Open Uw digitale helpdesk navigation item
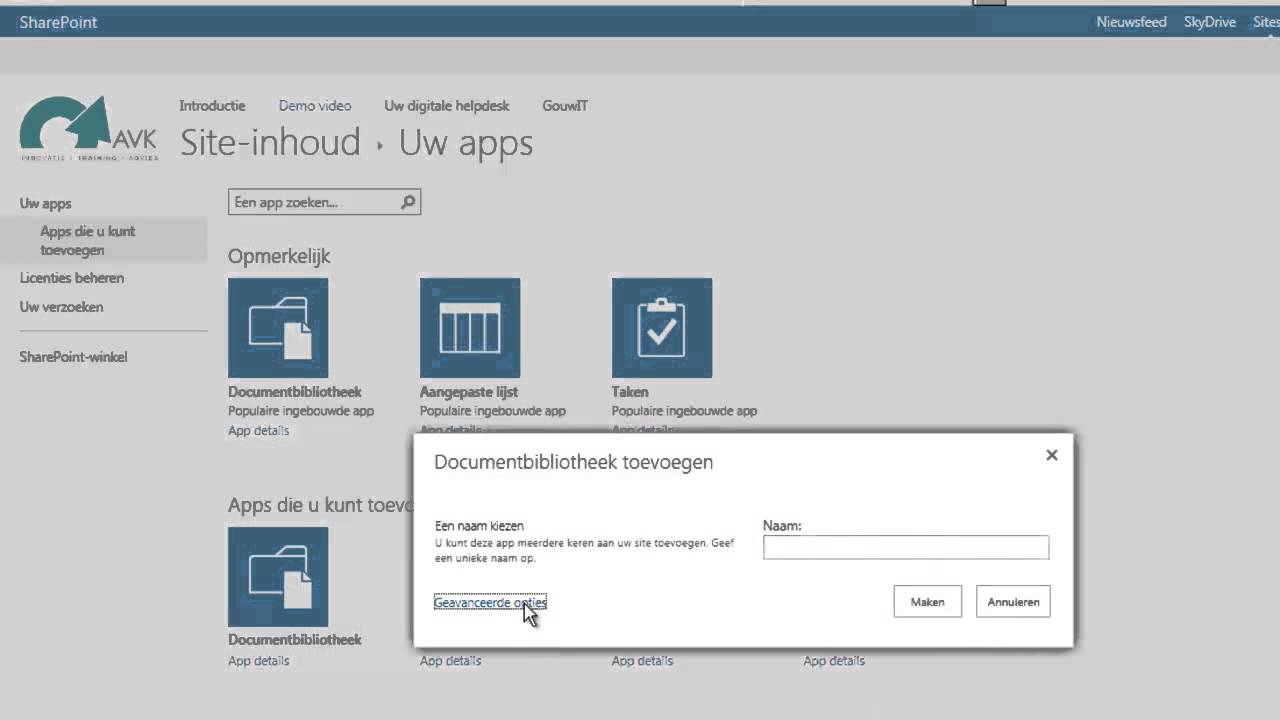Screen dimensions: 1280x720 point(447,106)
